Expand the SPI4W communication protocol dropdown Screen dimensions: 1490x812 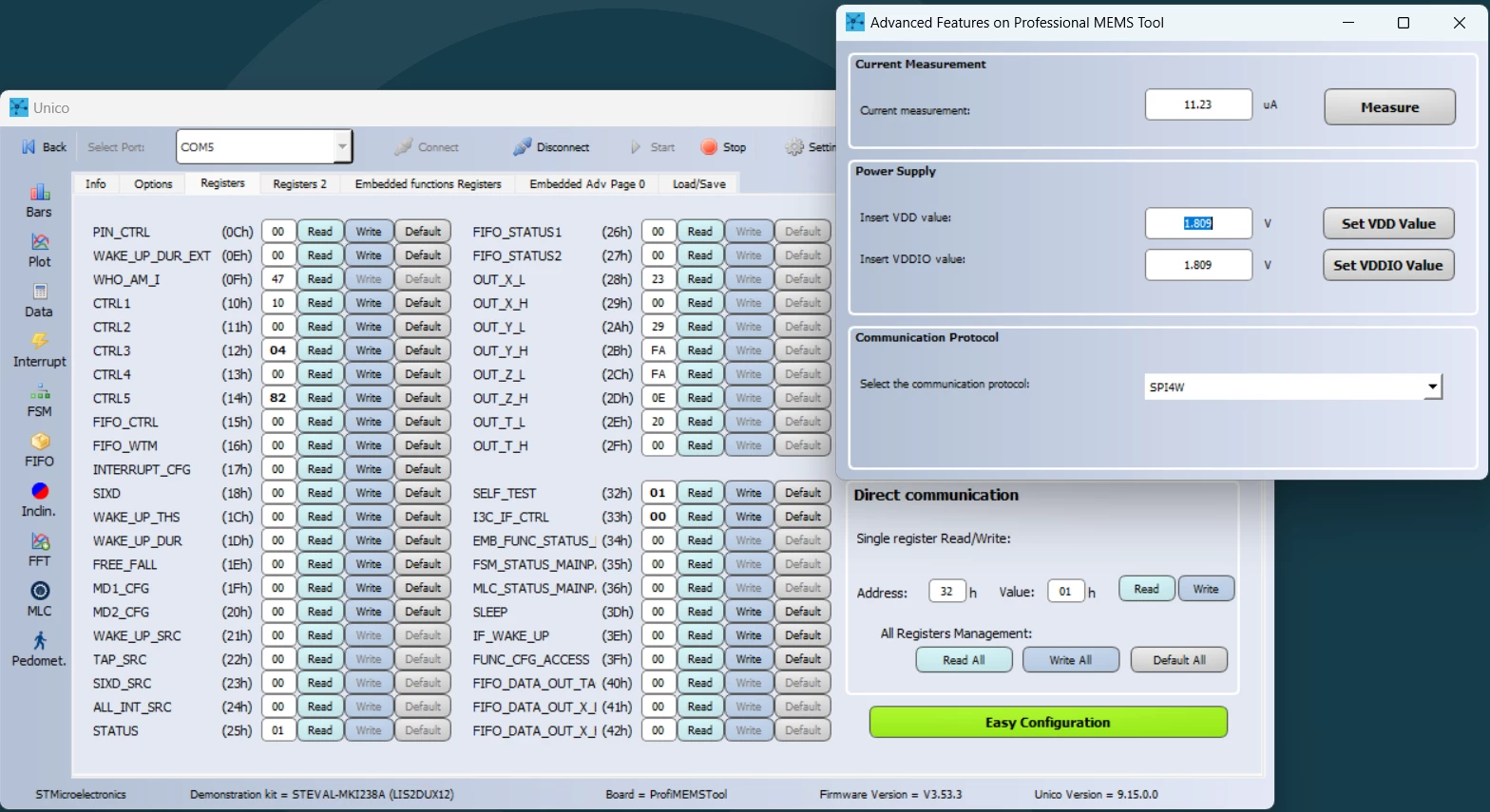click(1432, 387)
